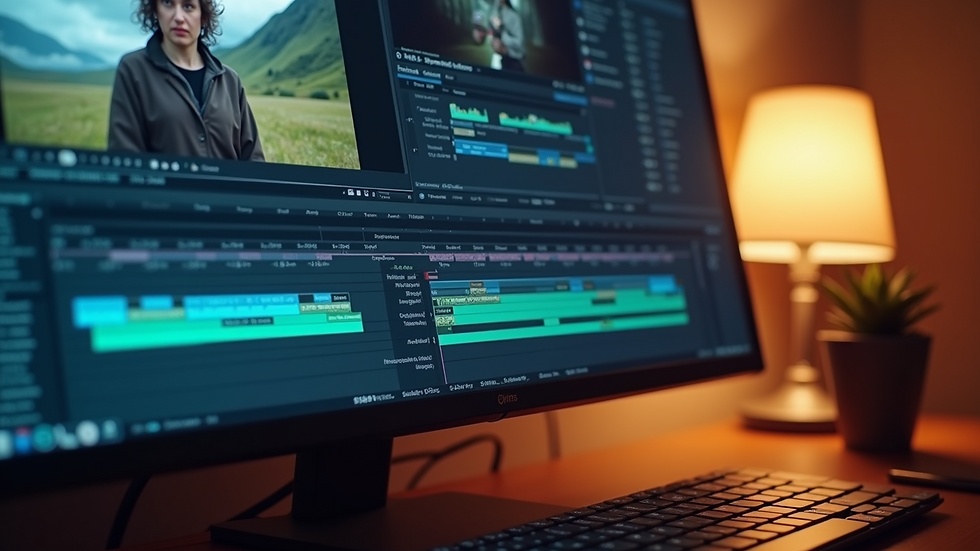Click the blue button right of the upper panel
Image resolution: width=980 pixels, height=551 pixels.
tap(570, 99)
